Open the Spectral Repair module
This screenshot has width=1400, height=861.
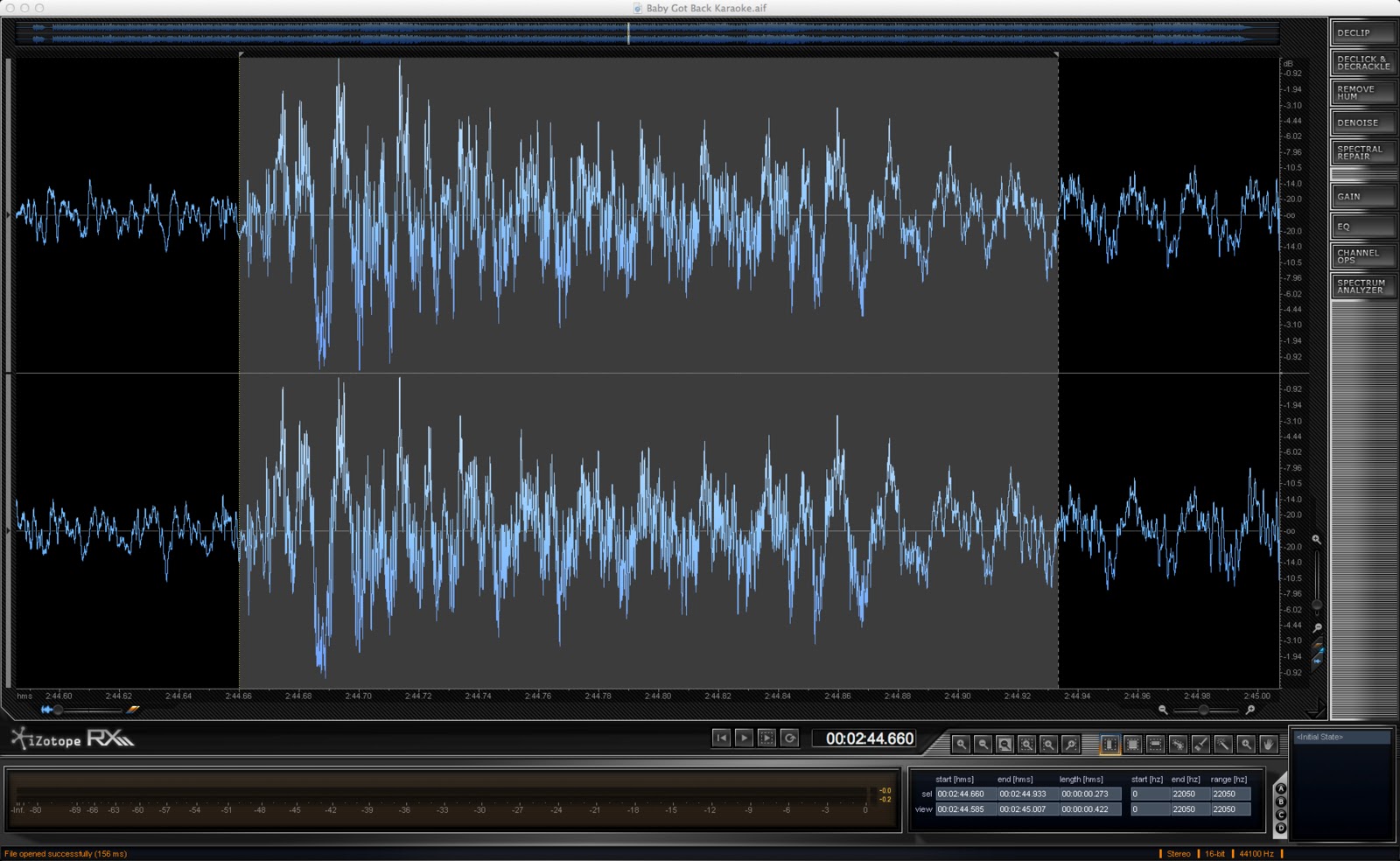click(1362, 153)
